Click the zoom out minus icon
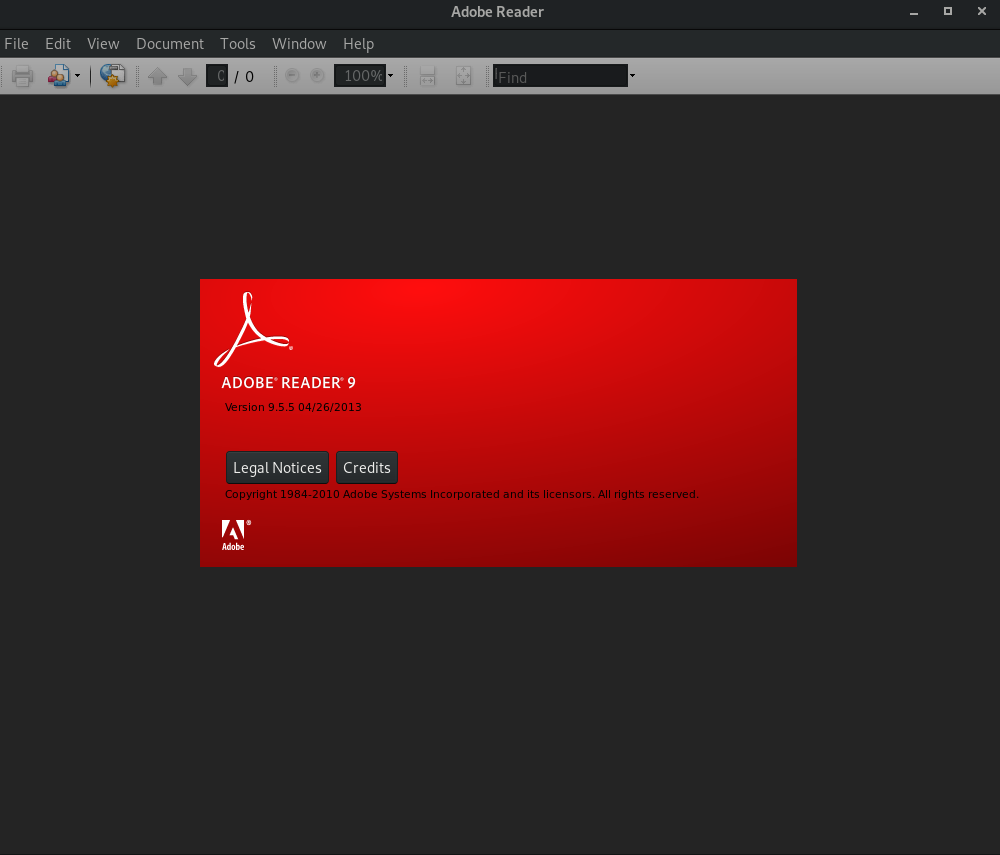This screenshot has width=1000, height=855. [x=292, y=76]
